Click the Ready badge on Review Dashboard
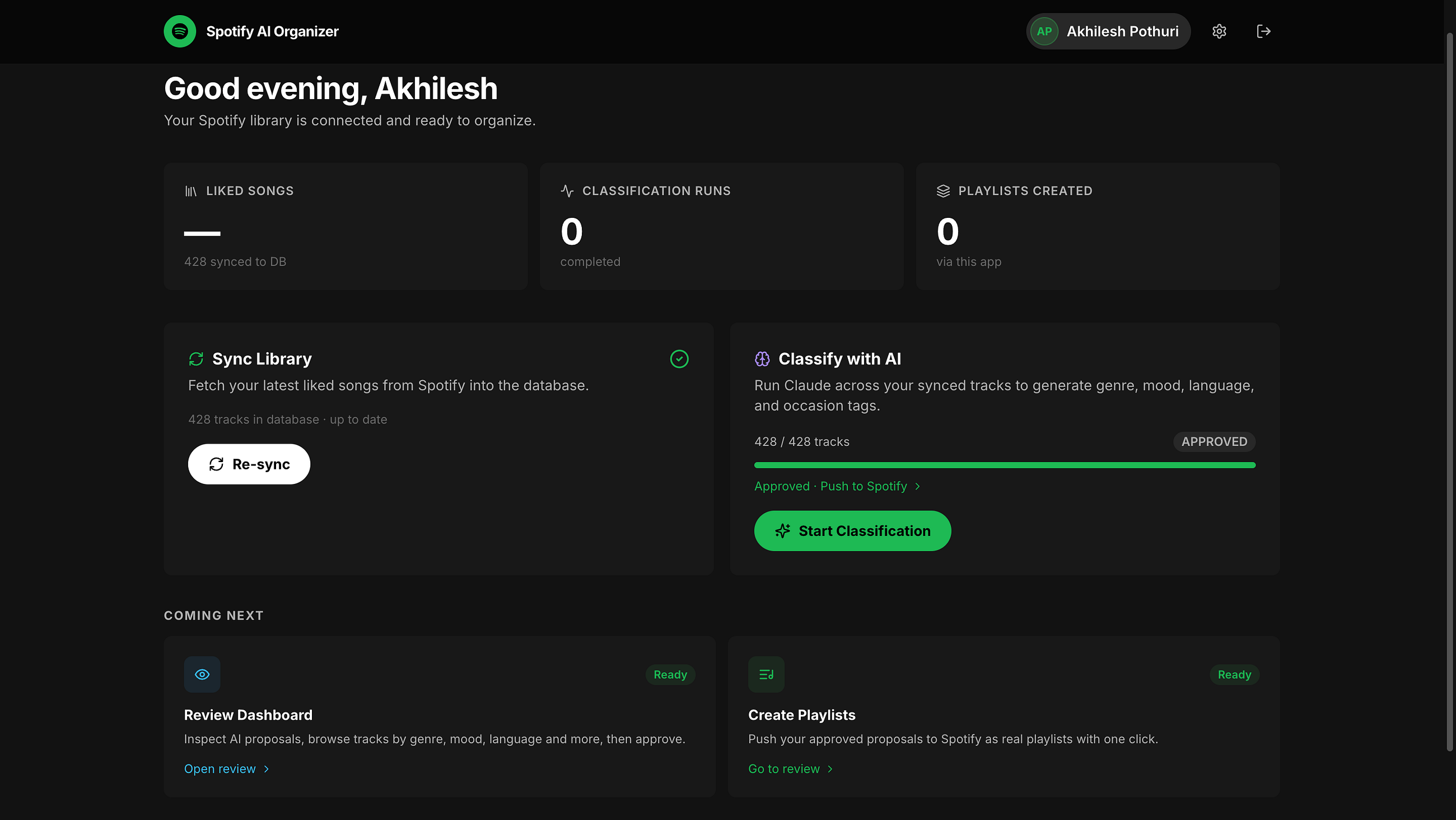 [x=670, y=675]
